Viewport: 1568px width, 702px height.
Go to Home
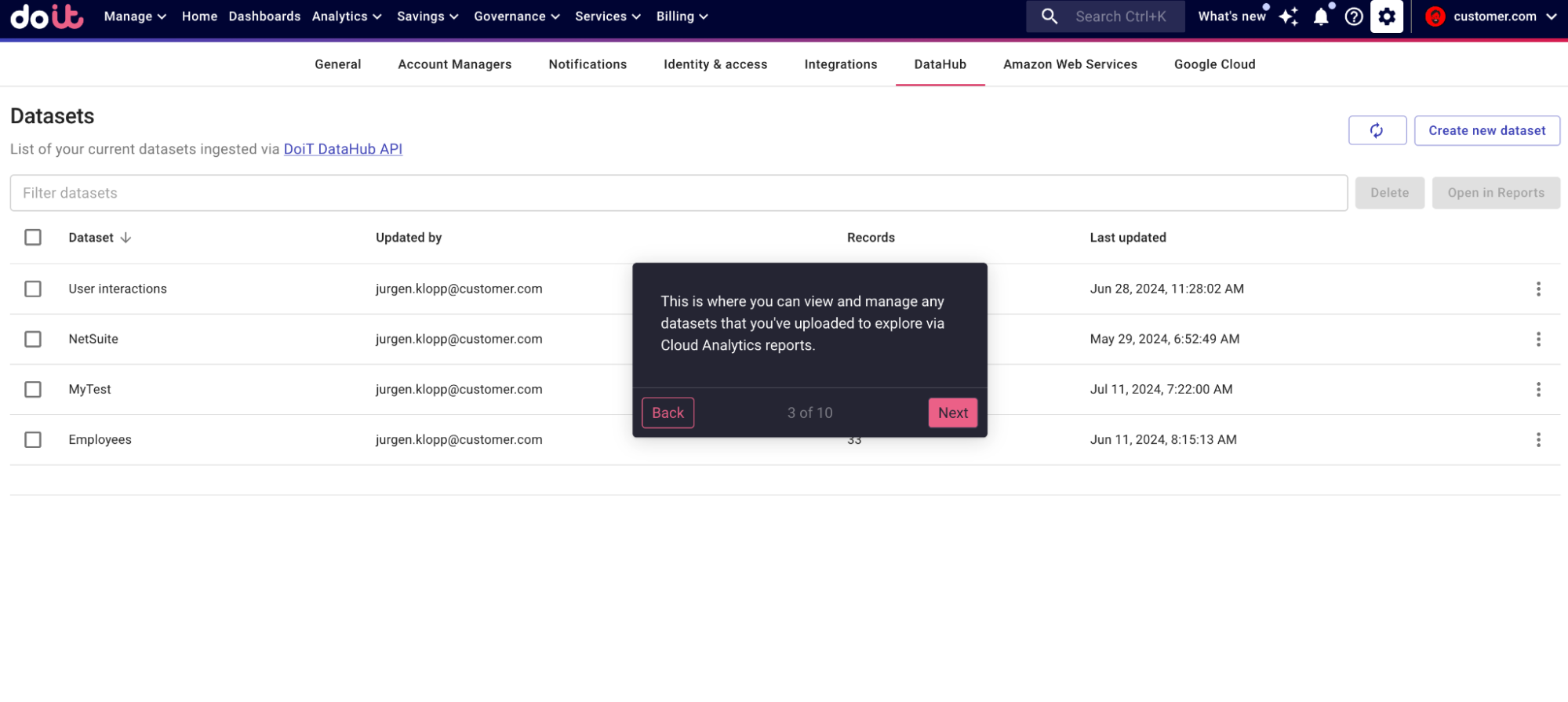[199, 16]
